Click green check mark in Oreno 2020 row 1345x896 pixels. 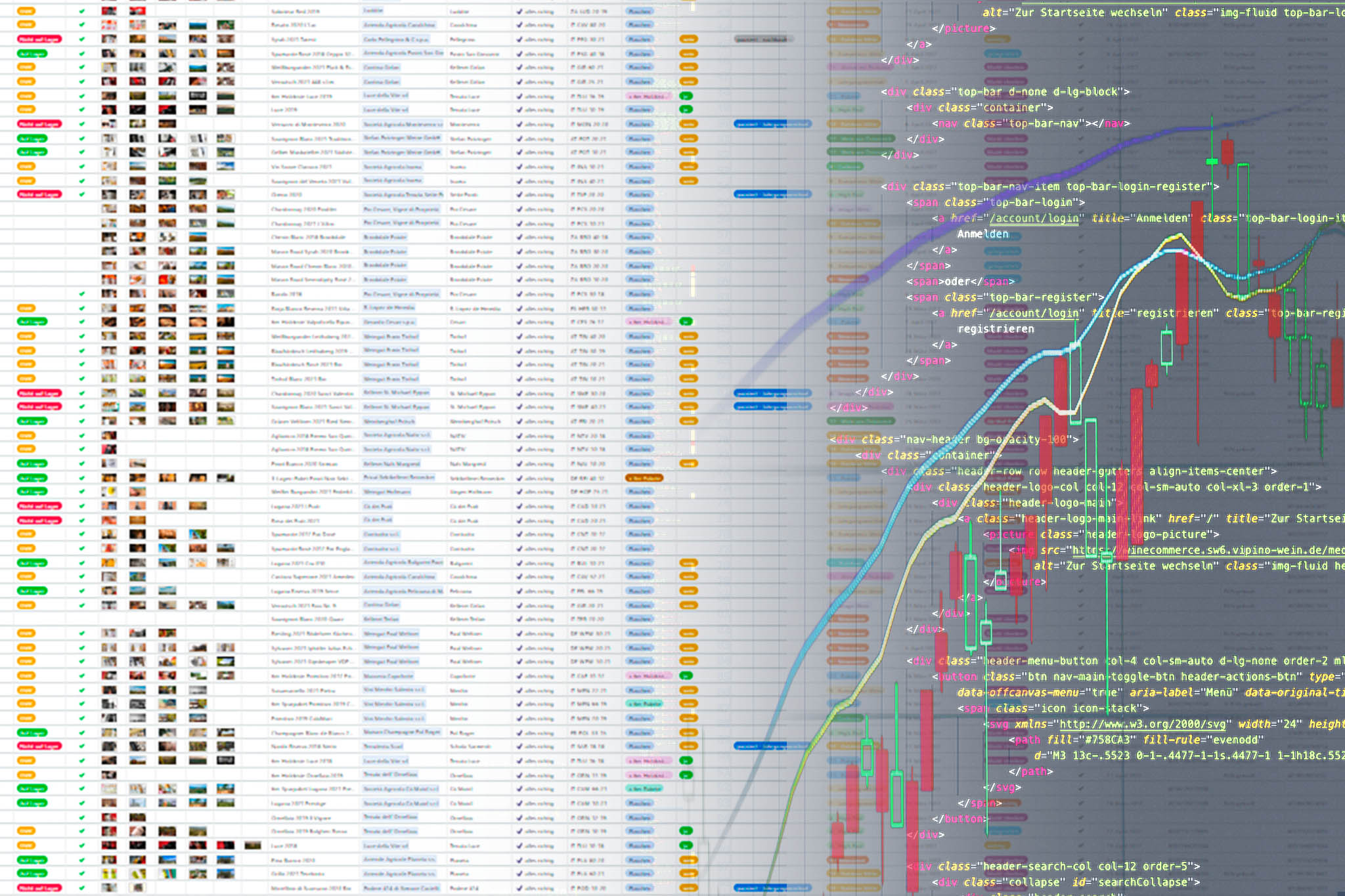(x=81, y=194)
